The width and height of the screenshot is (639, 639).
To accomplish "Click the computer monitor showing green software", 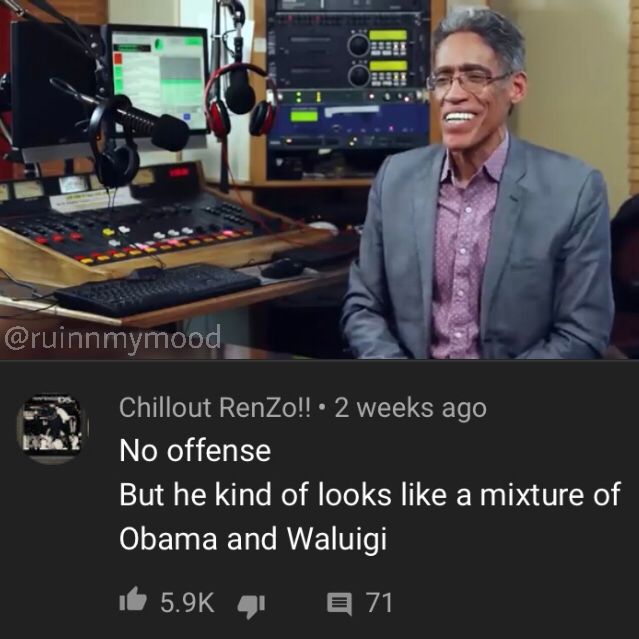I will point(158,78).
